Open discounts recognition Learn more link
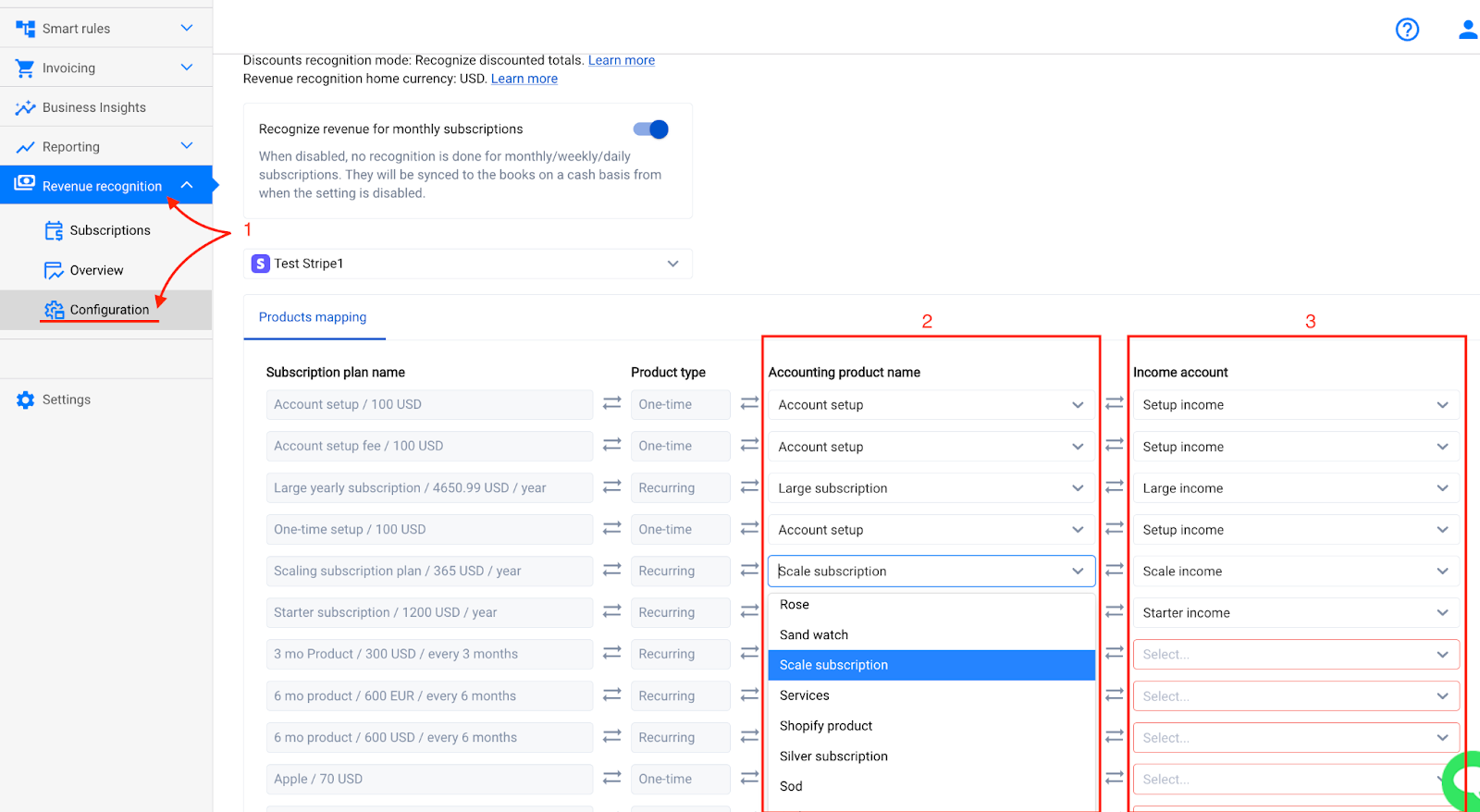The image size is (1480, 812). pyautogui.click(x=622, y=60)
